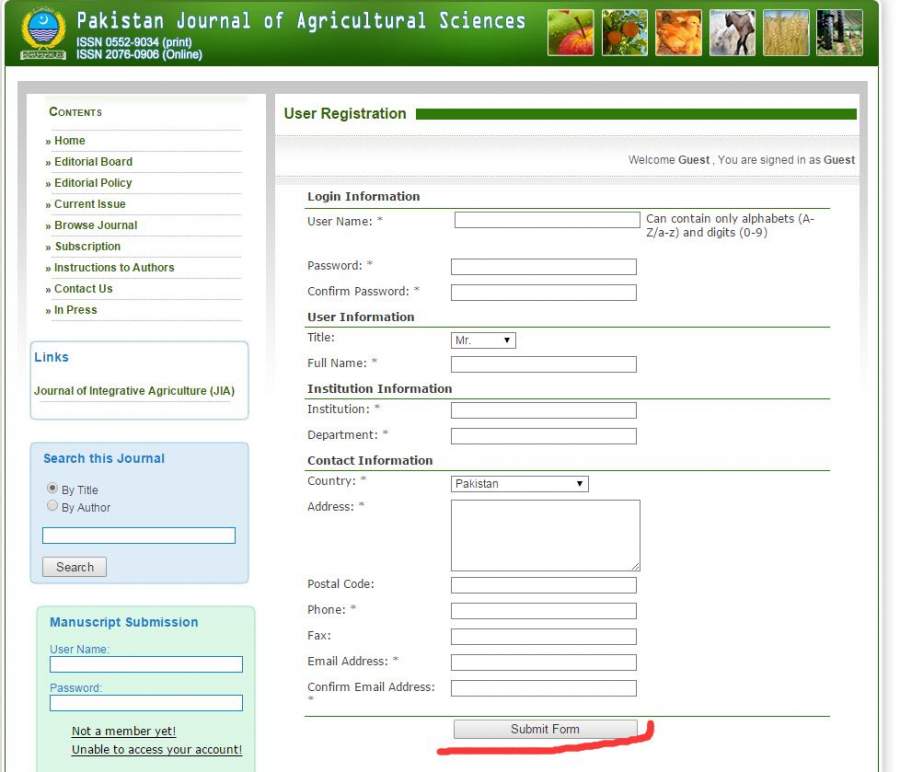Open Instructions to Authors
Image resolution: width=900 pixels, height=772 pixels.
114,268
